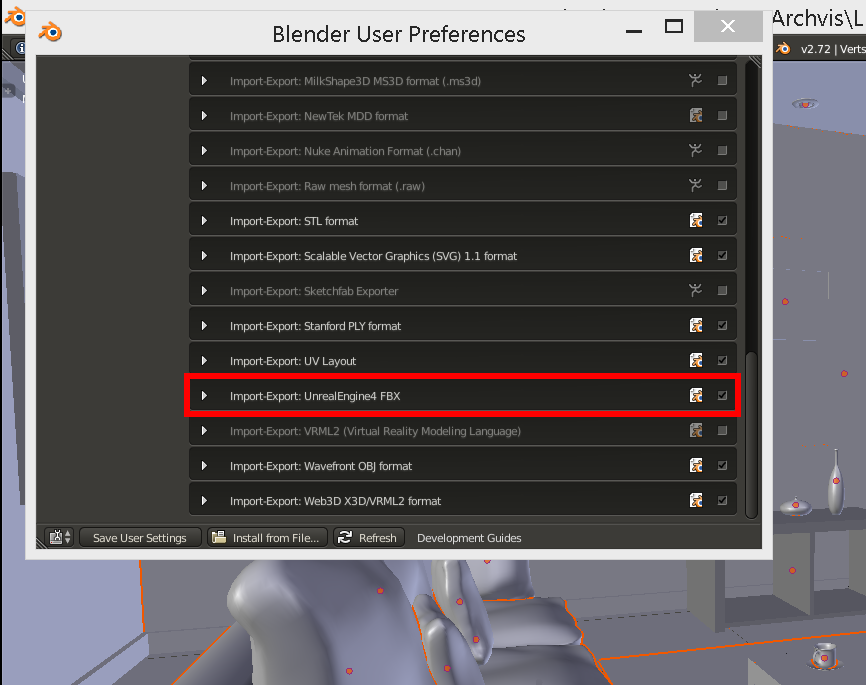Click Install from File button
Image resolution: width=866 pixels, height=685 pixels.
point(267,538)
